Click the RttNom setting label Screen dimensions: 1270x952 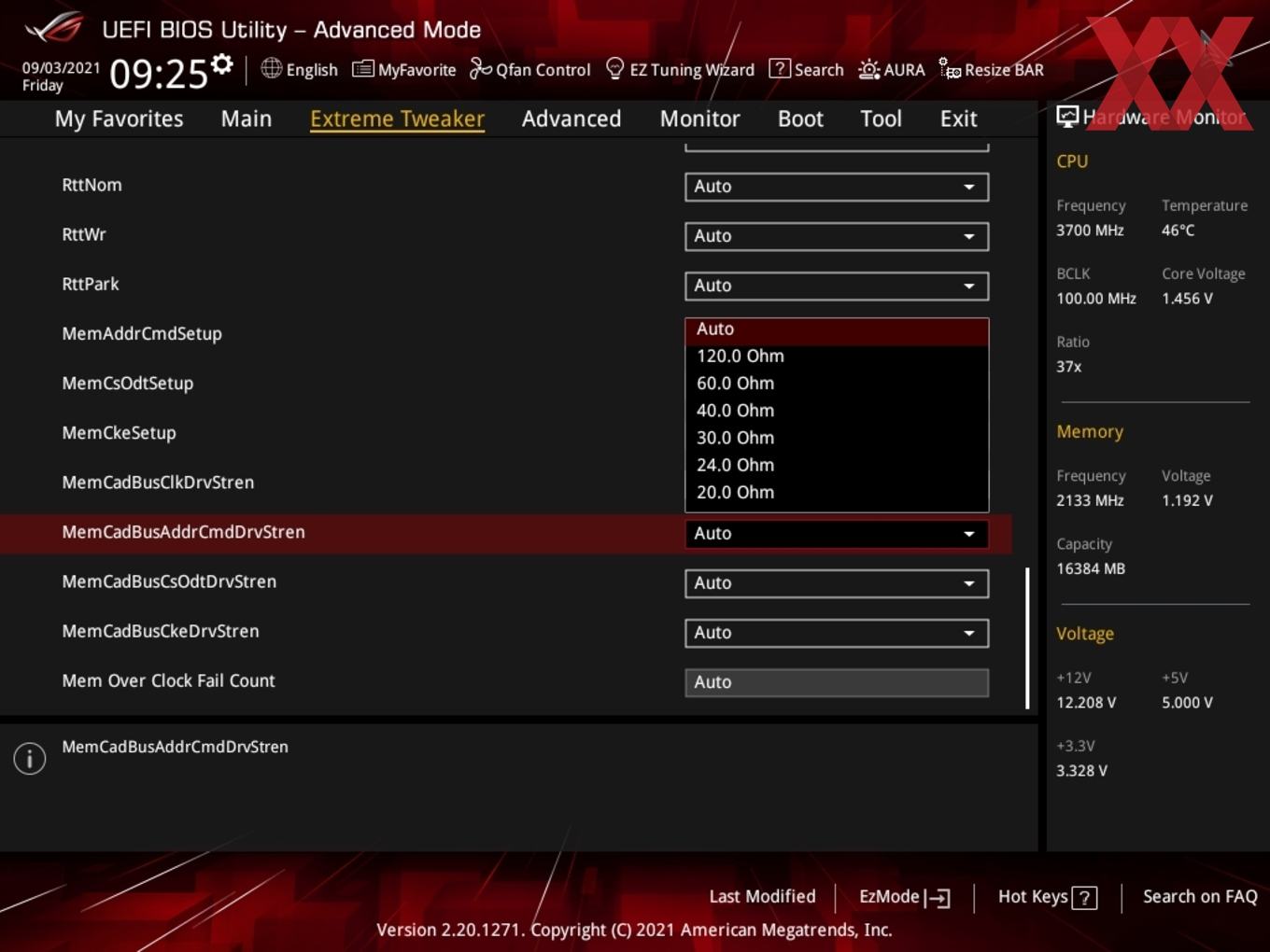(92, 185)
